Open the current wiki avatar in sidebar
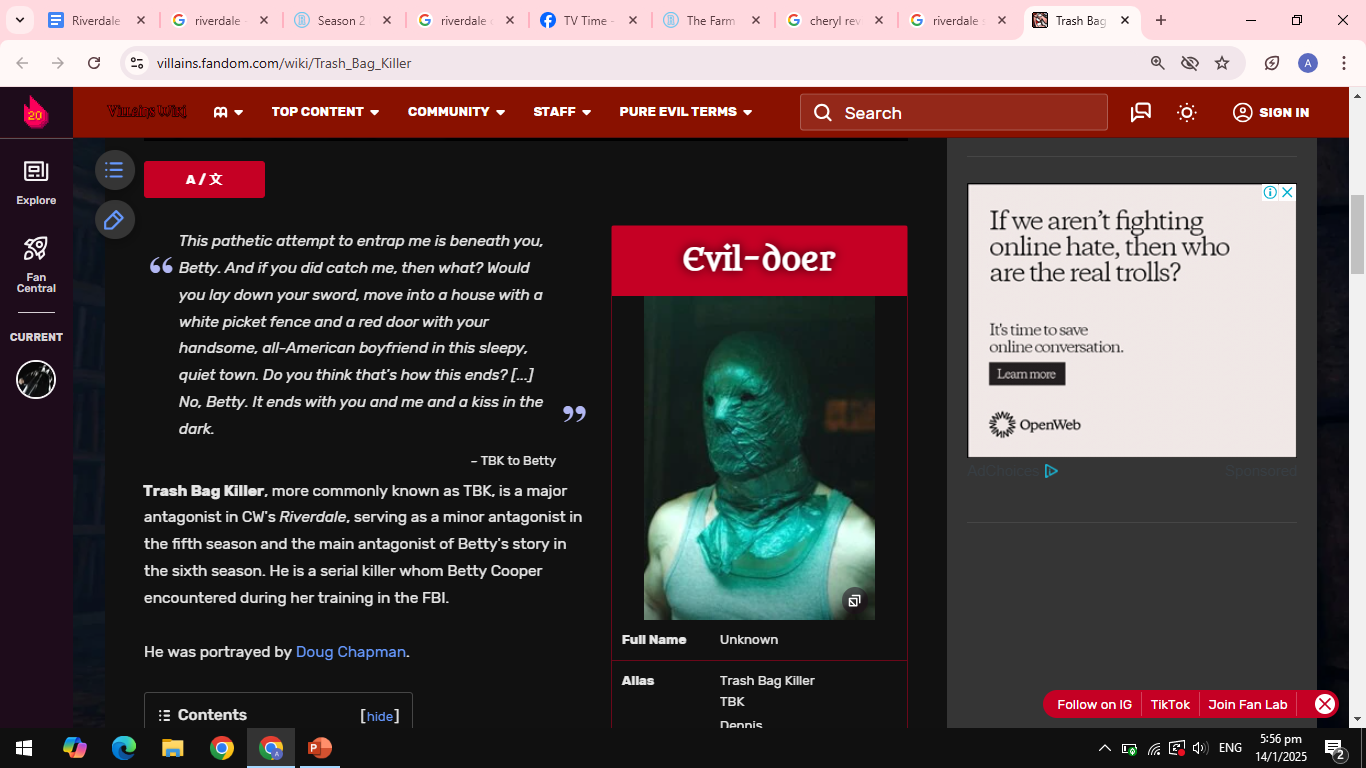 pos(36,379)
